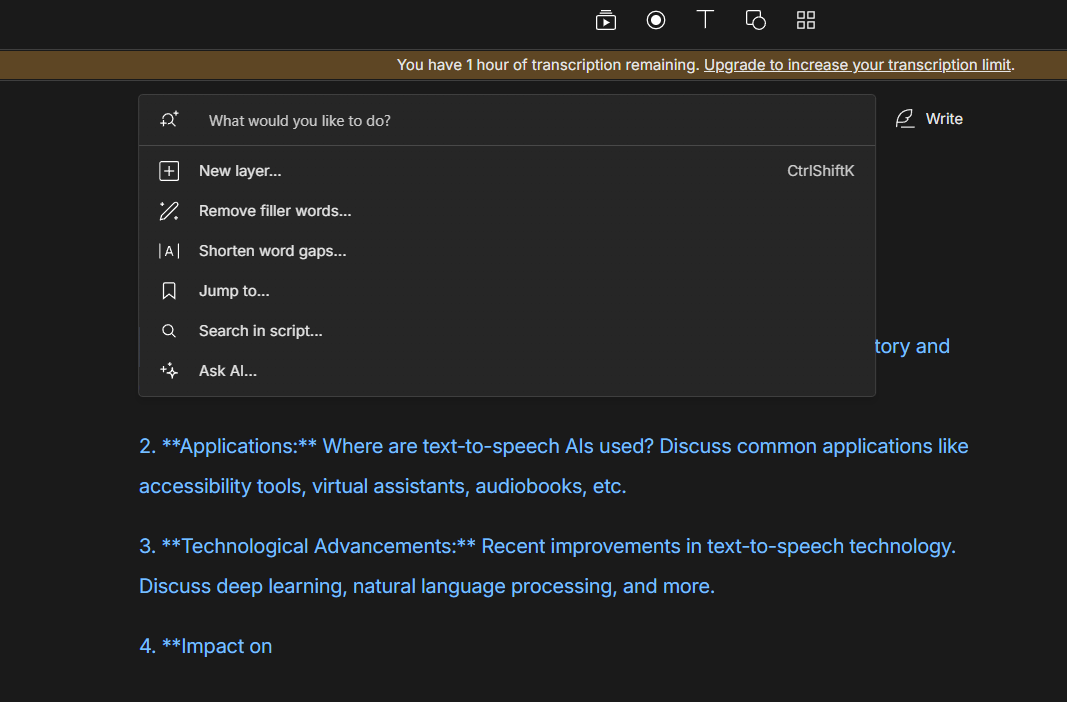The height and width of the screenshot is (702, 1067).
Task: Select the Text tool icon
Action: (x=705, y=20)
